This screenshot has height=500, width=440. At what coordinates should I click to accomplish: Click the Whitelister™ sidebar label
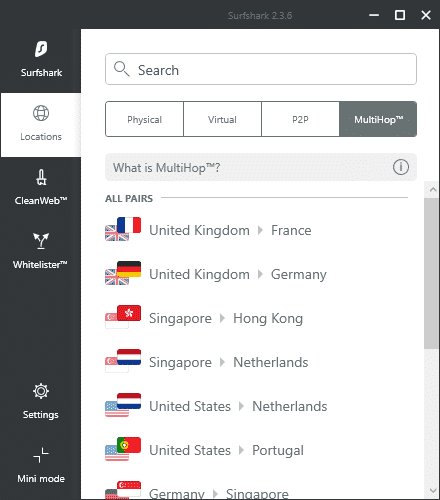40,265
